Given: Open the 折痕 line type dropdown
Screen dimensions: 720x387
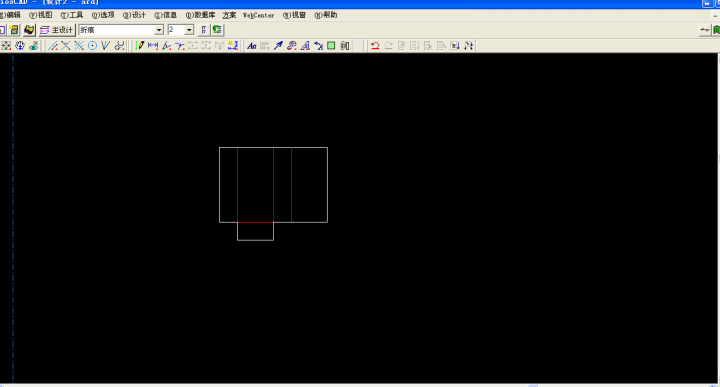Looking at the screenshot, I should pyautogui.click(x=159, y=30).
